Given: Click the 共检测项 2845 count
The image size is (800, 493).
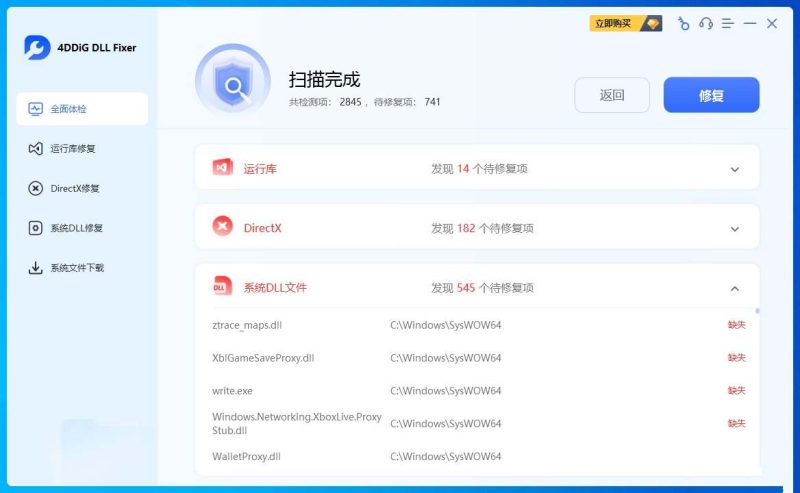Looking at the screenshot, I should (325, 102).
